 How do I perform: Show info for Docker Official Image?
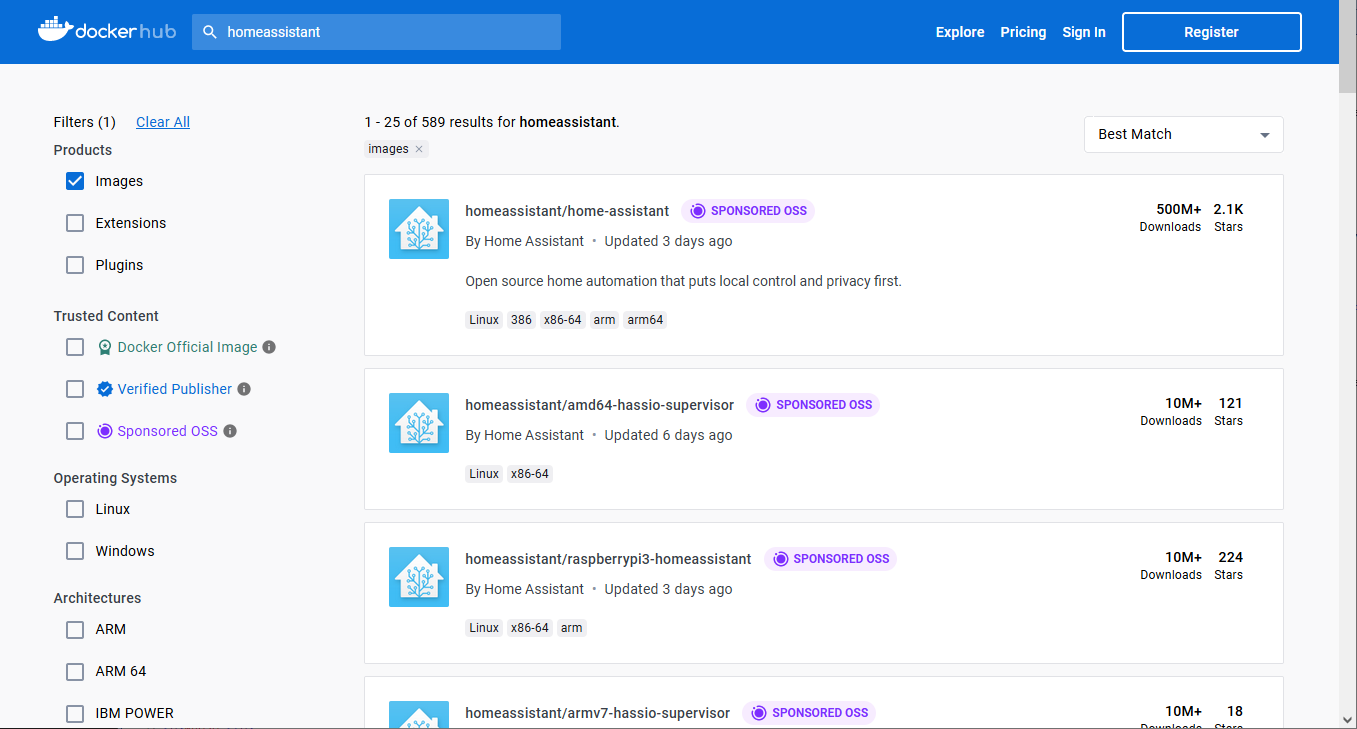[x=269, y=347]
